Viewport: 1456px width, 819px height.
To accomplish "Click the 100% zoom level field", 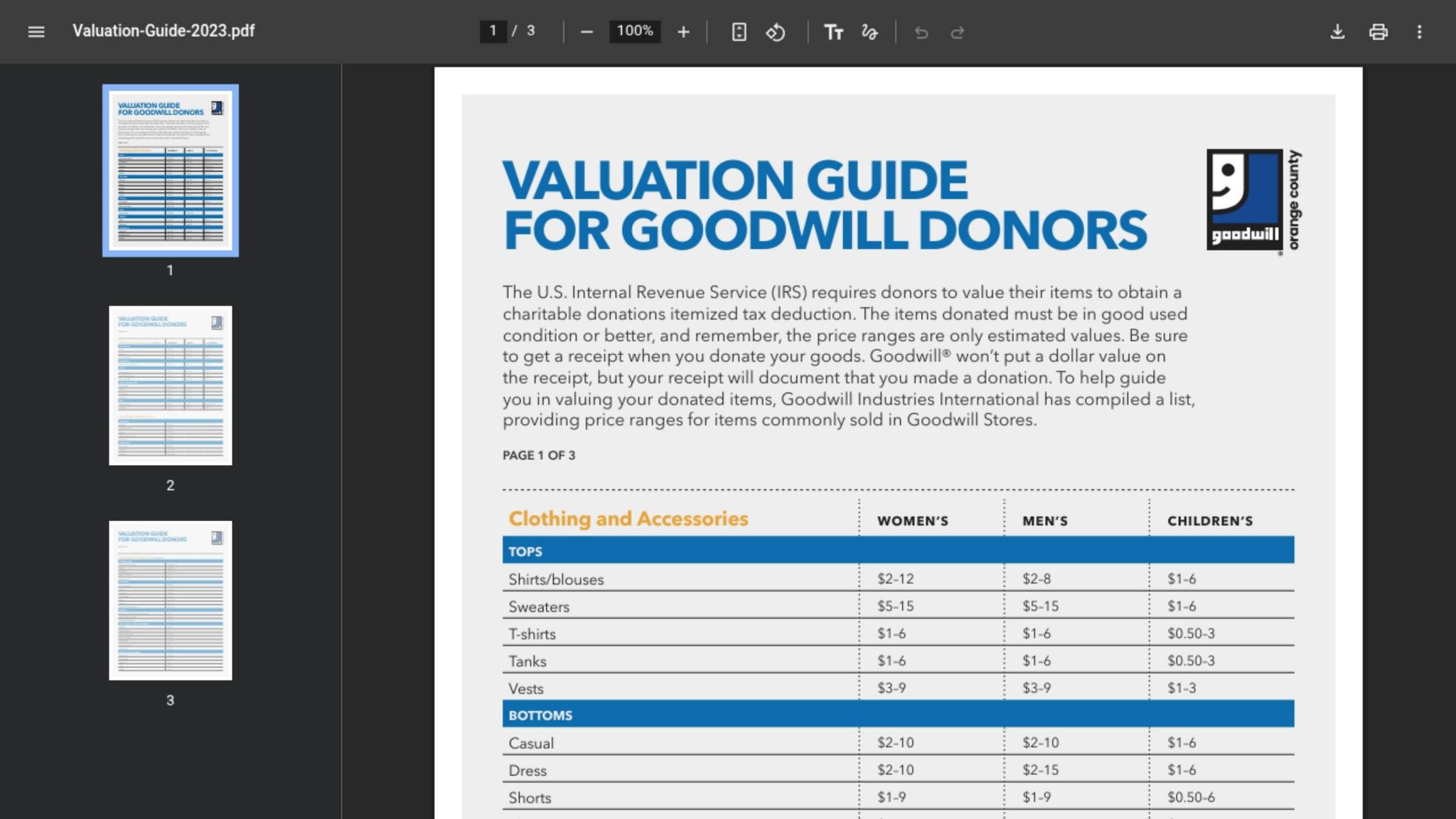I will tap(635, 31).
